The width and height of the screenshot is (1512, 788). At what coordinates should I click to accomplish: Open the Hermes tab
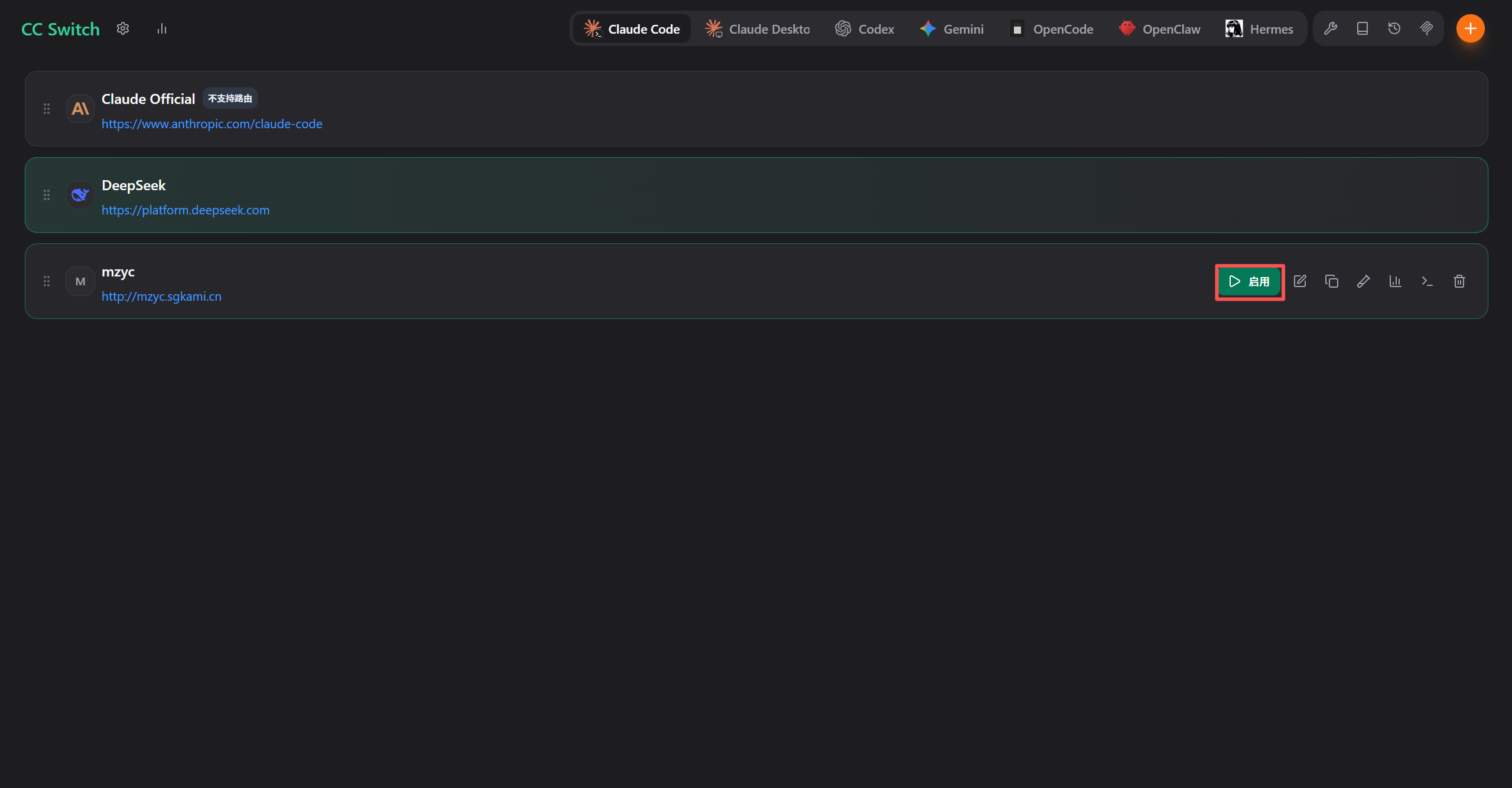click(x=1259, y=28)
